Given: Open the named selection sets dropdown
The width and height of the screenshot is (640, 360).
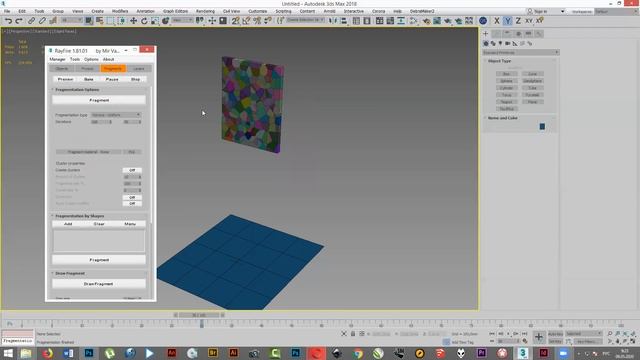Looking at the screenshot, I should coord(305,20).
